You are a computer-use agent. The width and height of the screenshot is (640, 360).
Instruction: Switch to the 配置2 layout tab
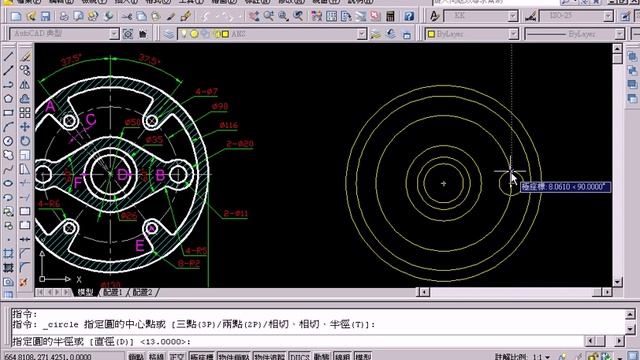point(142,292)
